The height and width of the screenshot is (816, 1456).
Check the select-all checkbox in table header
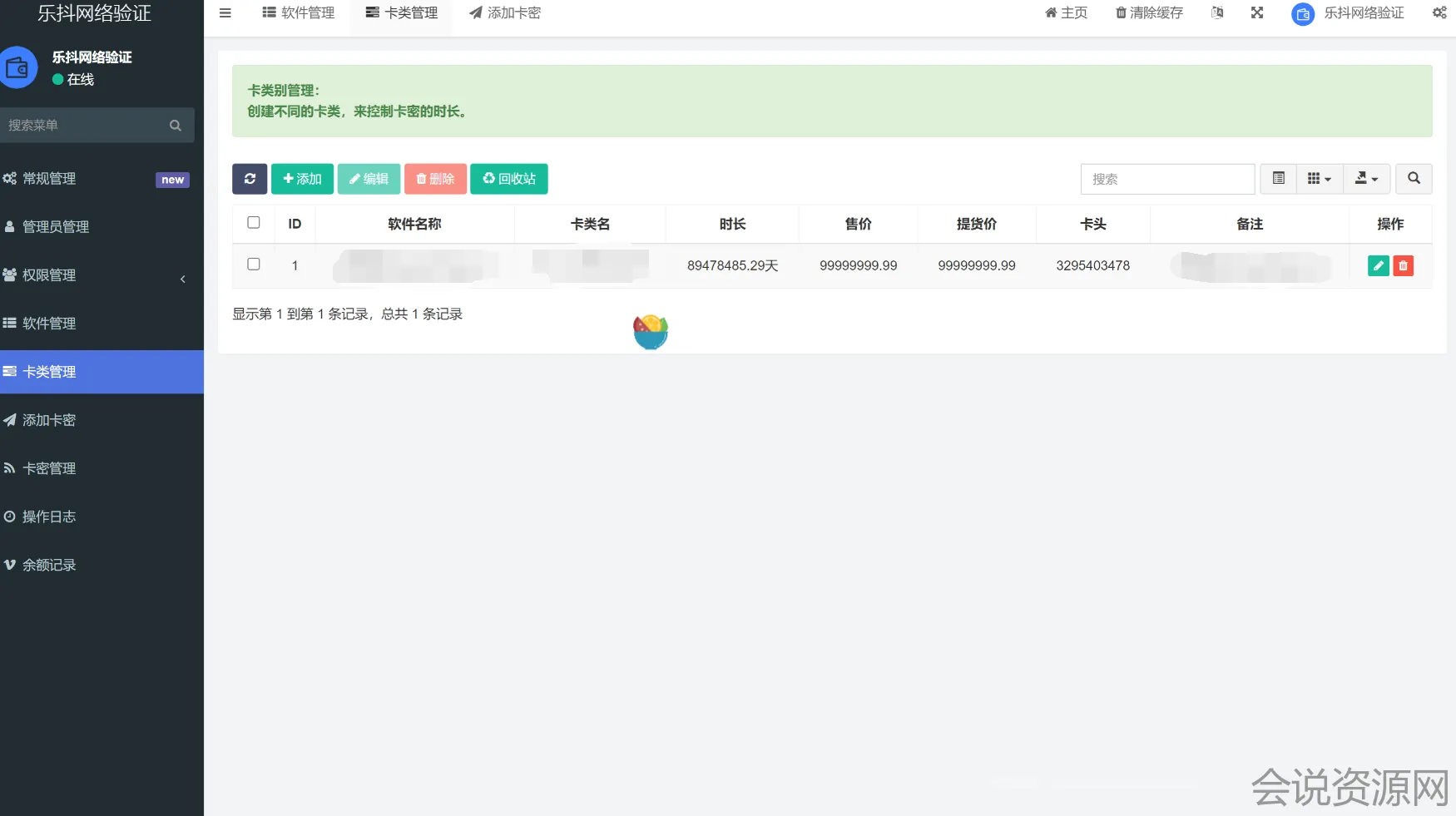(x=254, y=223)
